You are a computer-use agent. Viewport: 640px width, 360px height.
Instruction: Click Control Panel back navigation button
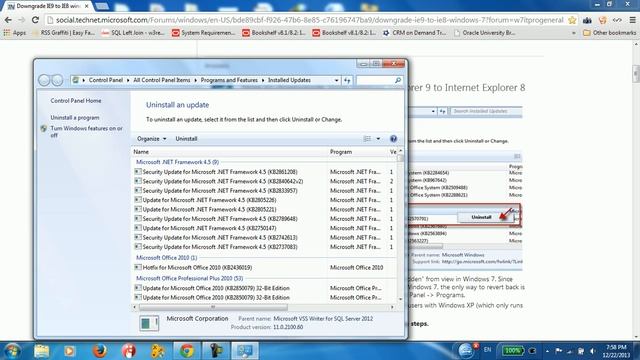pos(44,80)
